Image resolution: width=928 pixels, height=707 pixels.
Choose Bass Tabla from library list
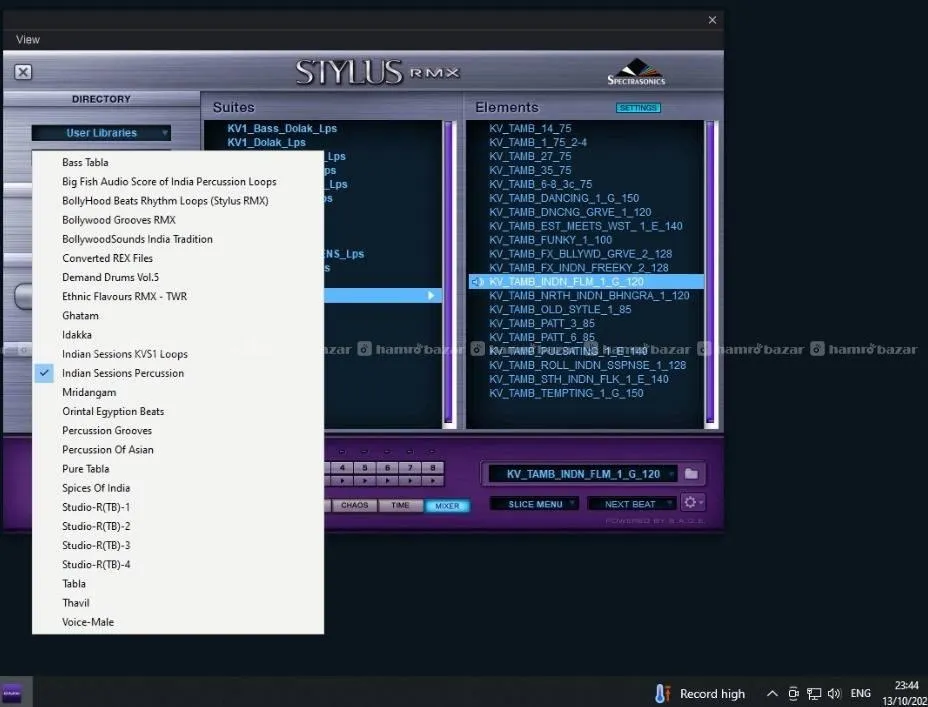click(178, 162)
